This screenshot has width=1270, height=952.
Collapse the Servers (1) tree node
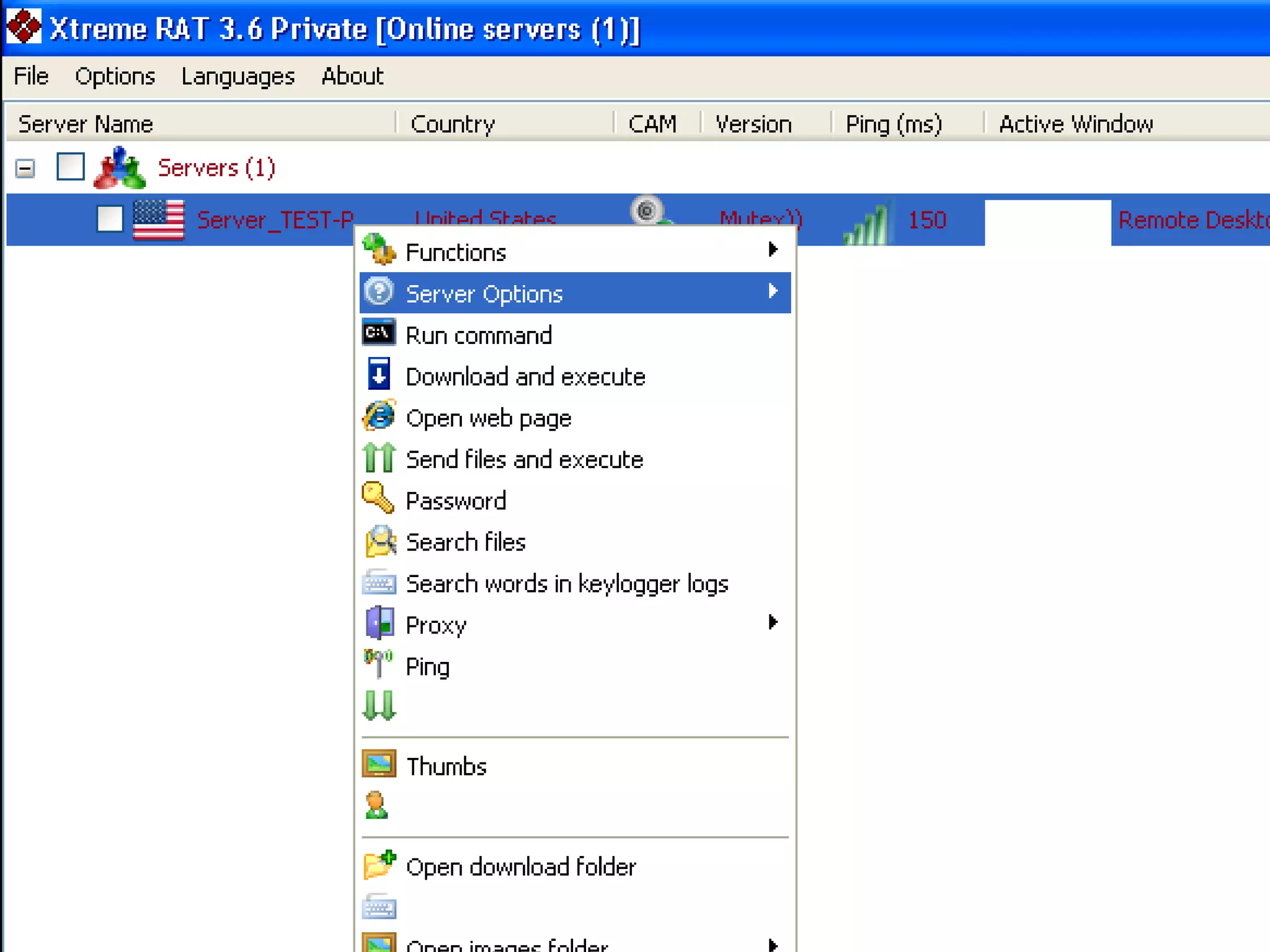click(x=25, y=168)
